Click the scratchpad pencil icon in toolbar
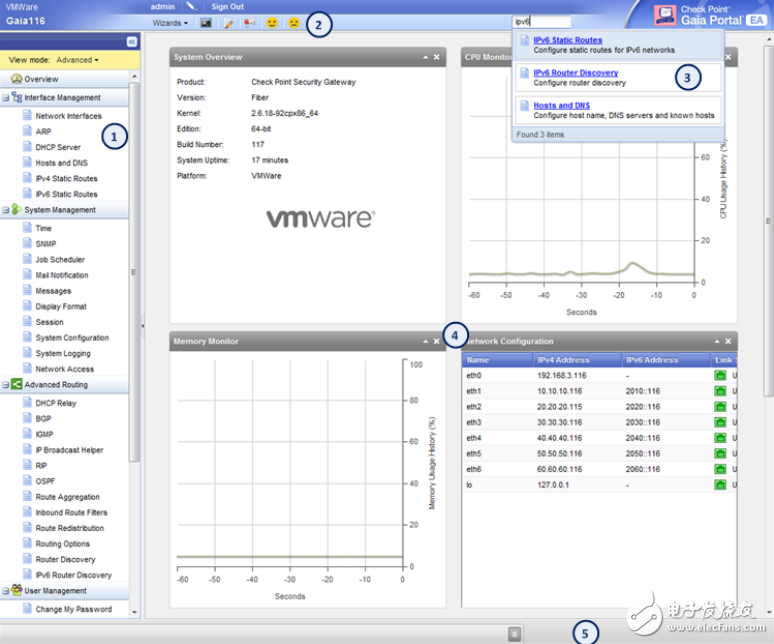 click(x=228, y=22)
